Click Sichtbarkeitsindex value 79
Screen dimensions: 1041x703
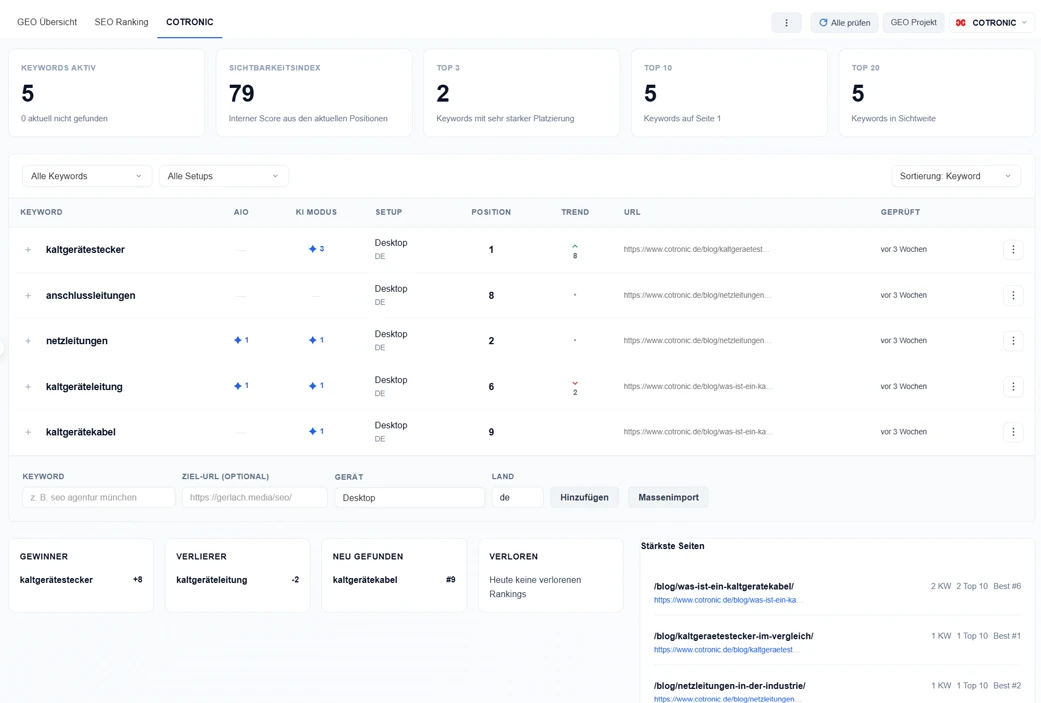click(x=242, y=94)
